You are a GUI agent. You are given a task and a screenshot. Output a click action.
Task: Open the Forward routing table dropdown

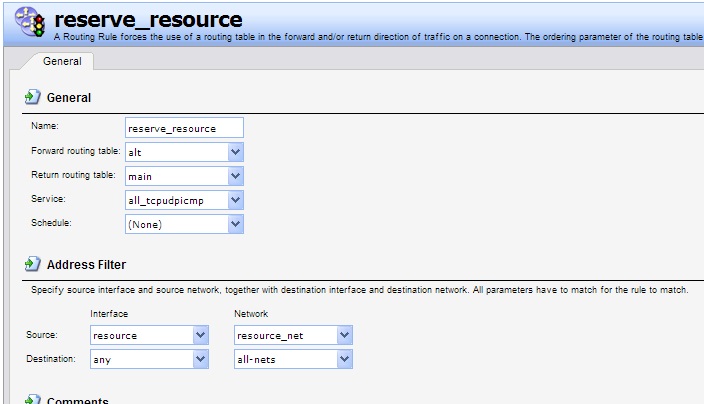235,152
